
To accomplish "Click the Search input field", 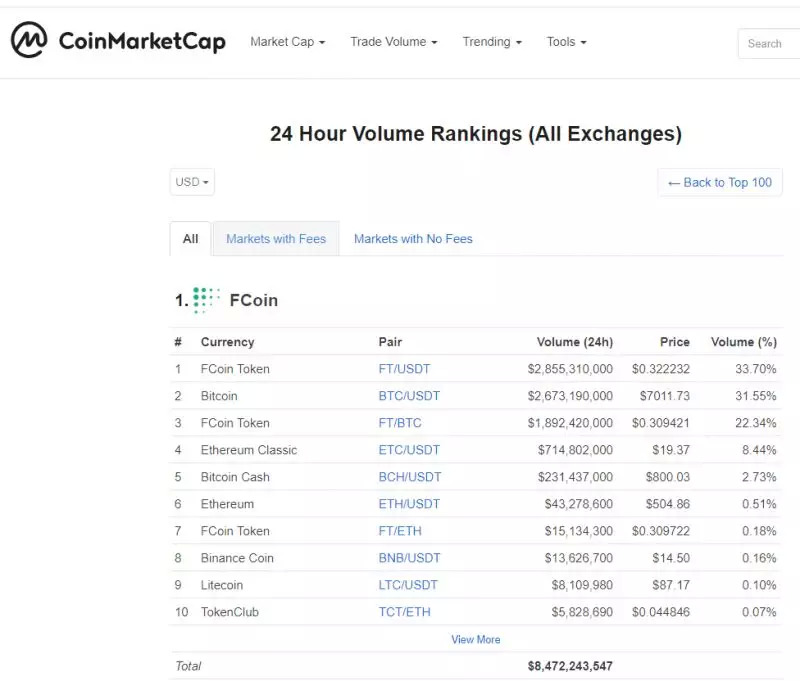I will pos(768,43).
